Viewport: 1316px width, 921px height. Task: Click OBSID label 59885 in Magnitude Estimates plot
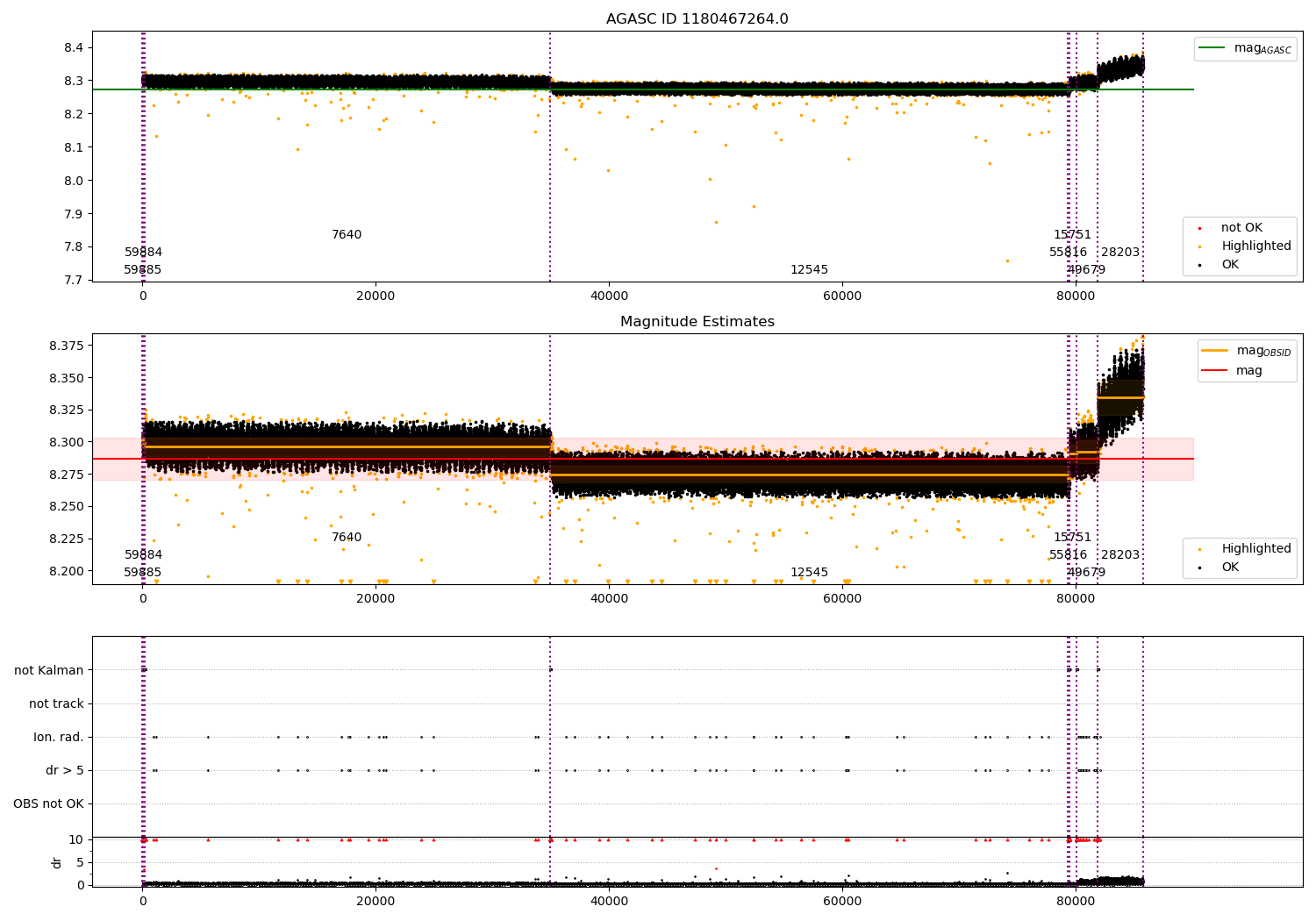coord(143,573)
